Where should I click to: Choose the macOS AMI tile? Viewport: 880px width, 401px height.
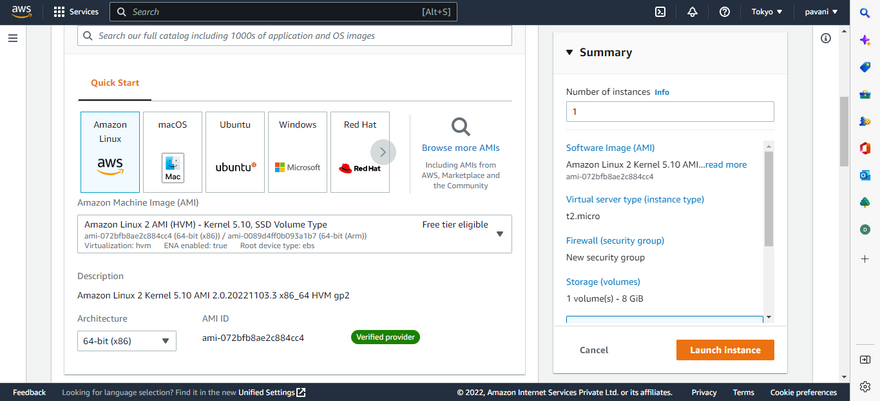point(173,152)
